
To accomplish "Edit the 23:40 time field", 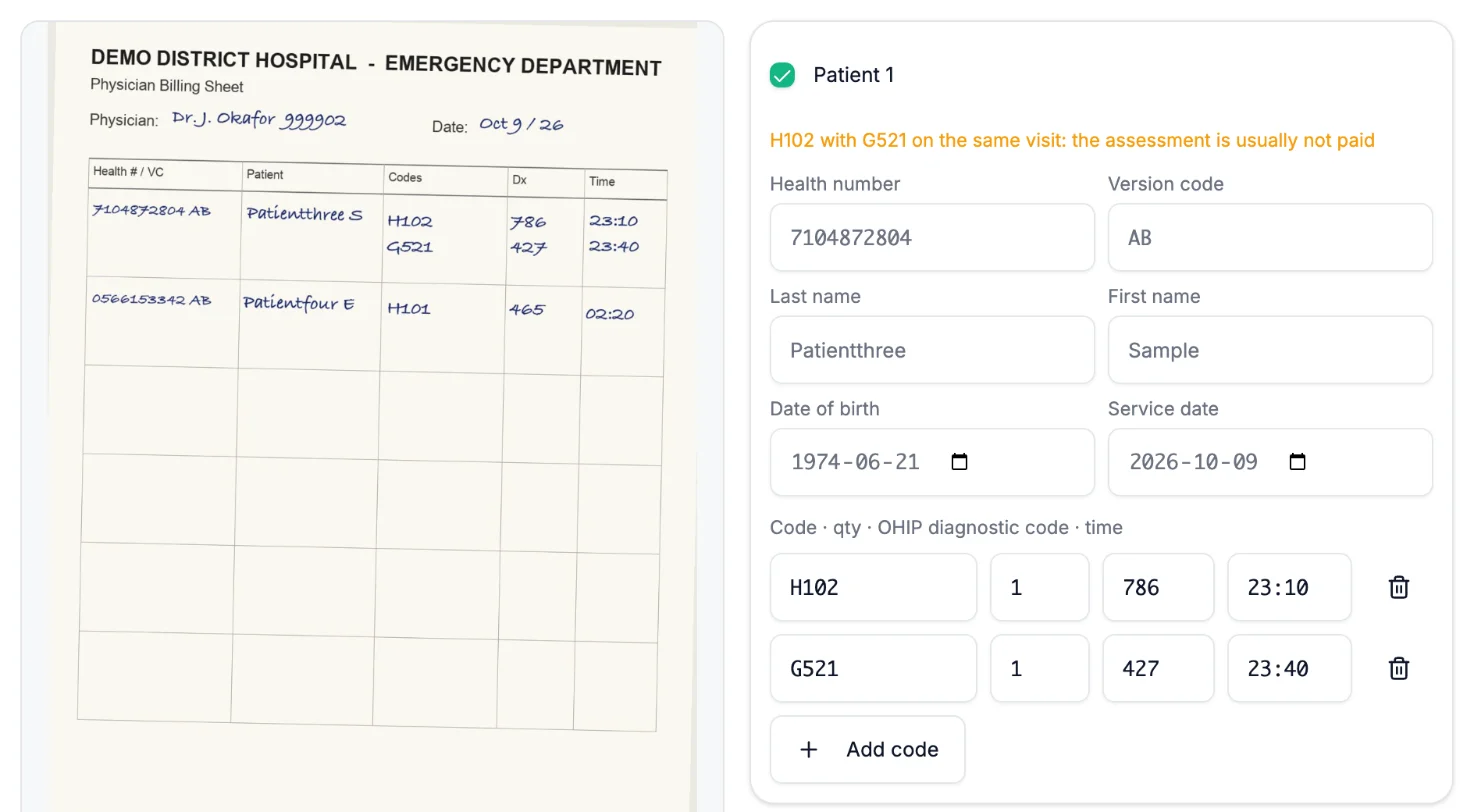I will tap(1289, 668).
